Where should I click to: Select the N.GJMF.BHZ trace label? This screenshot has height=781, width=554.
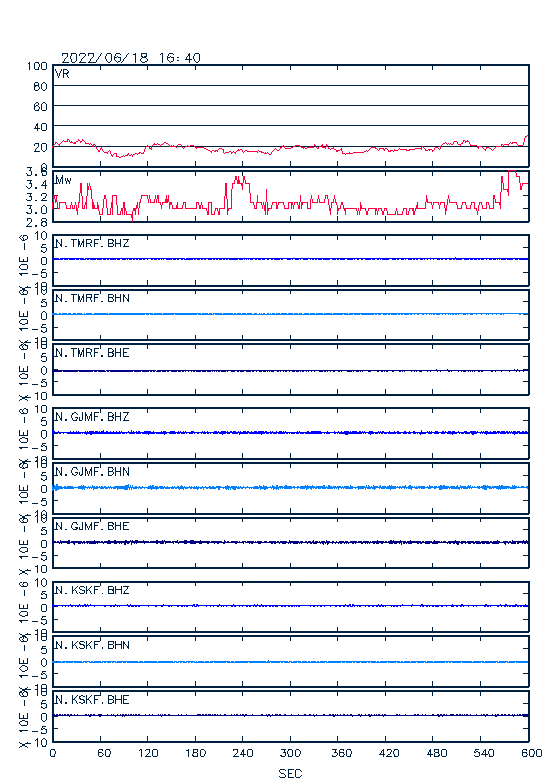(x=92, y=416)
